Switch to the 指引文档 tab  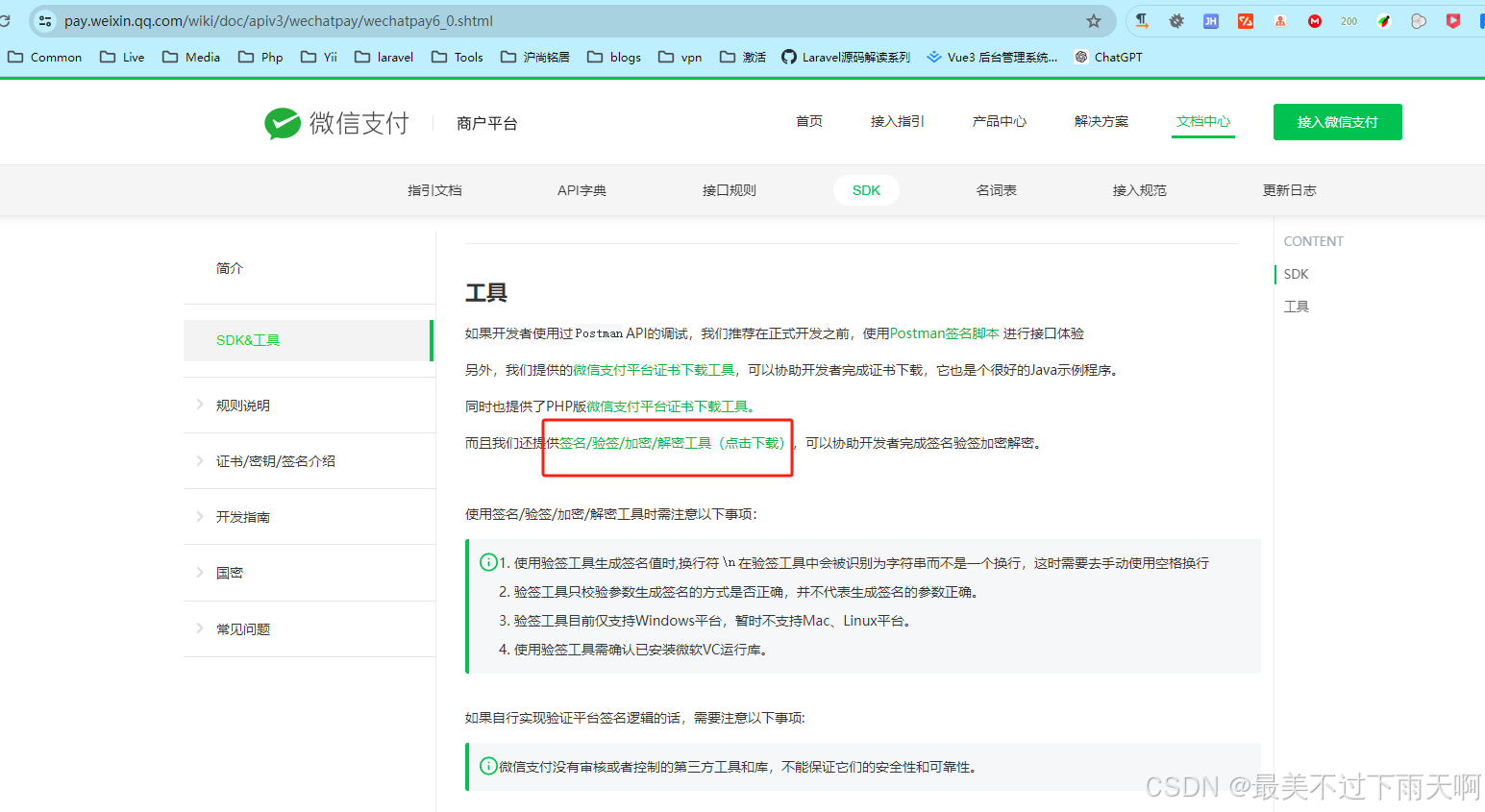point(434,190)
